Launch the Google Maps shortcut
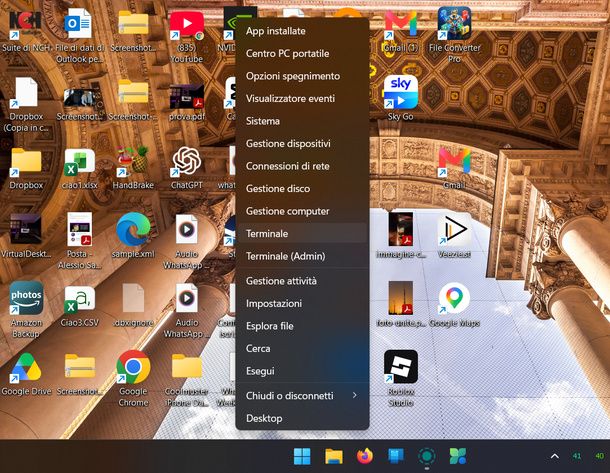The width and height of the screenshot is (610, 473). 454,299
